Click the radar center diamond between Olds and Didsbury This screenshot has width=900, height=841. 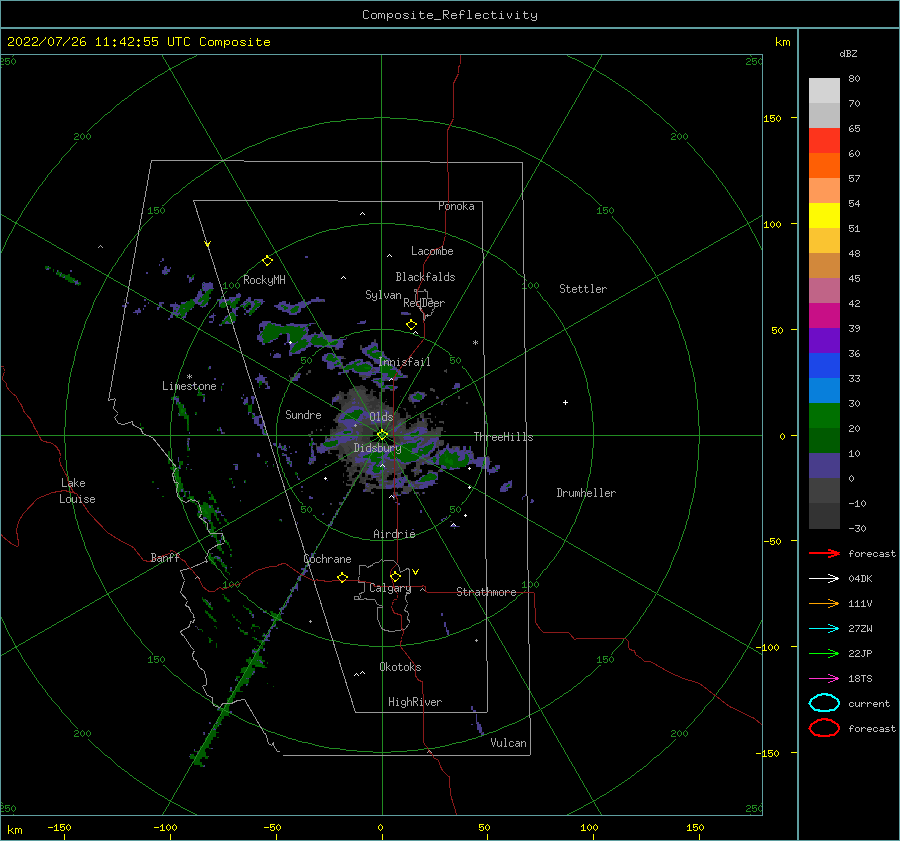pyautogui.click(x=382, y=435)
